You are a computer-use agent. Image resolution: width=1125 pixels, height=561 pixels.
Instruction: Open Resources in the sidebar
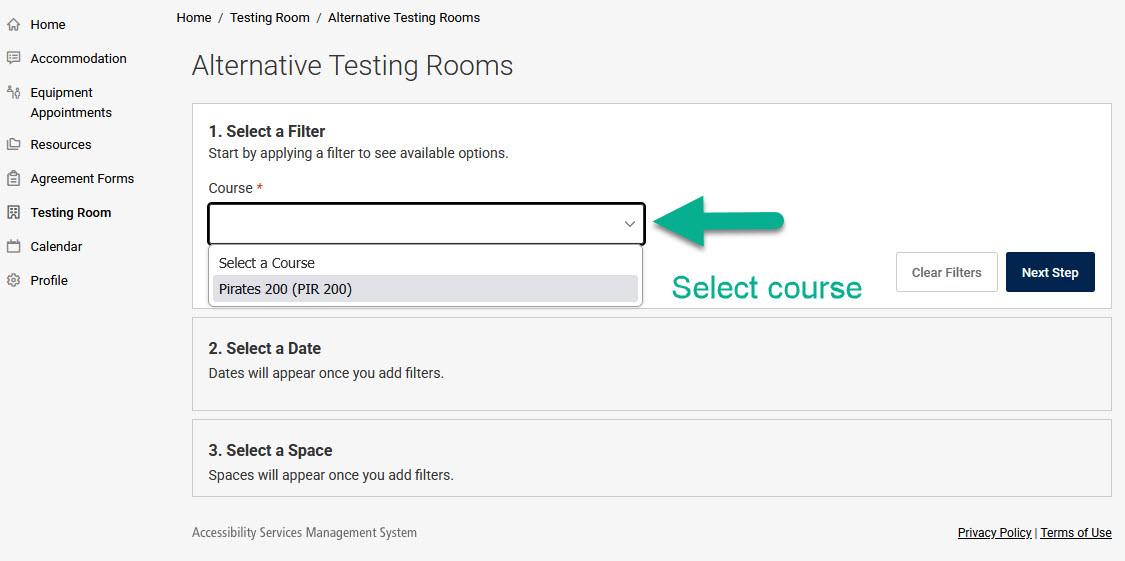pos(61,144)
